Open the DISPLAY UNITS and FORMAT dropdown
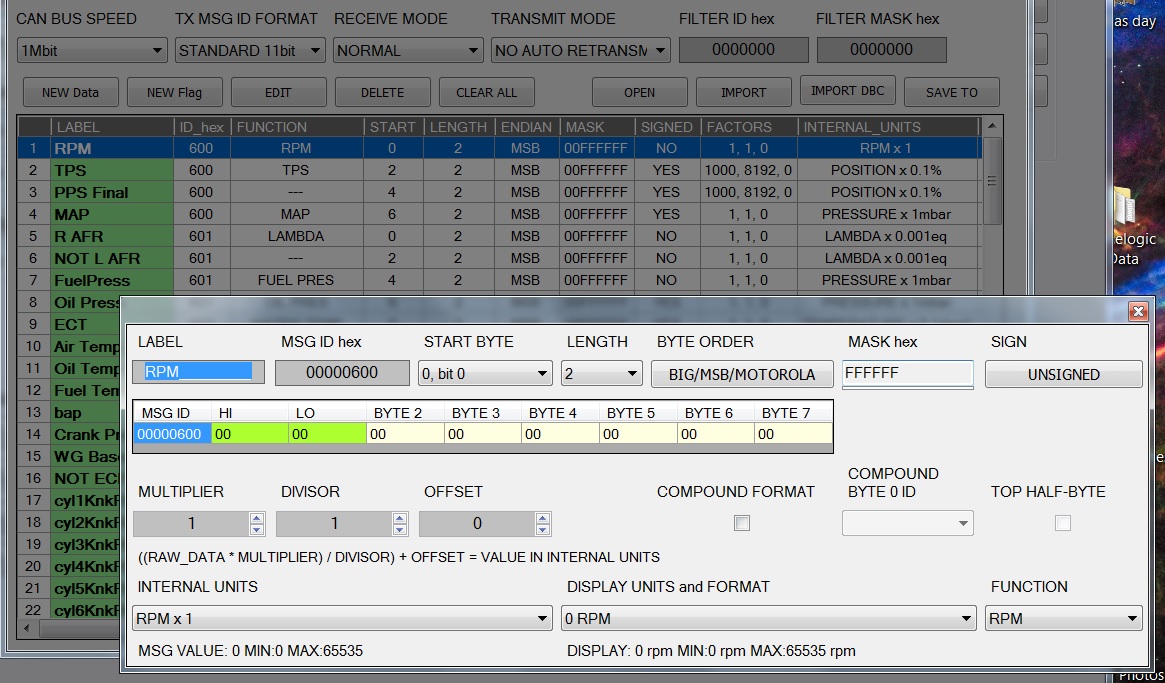 tap(767, 618)
